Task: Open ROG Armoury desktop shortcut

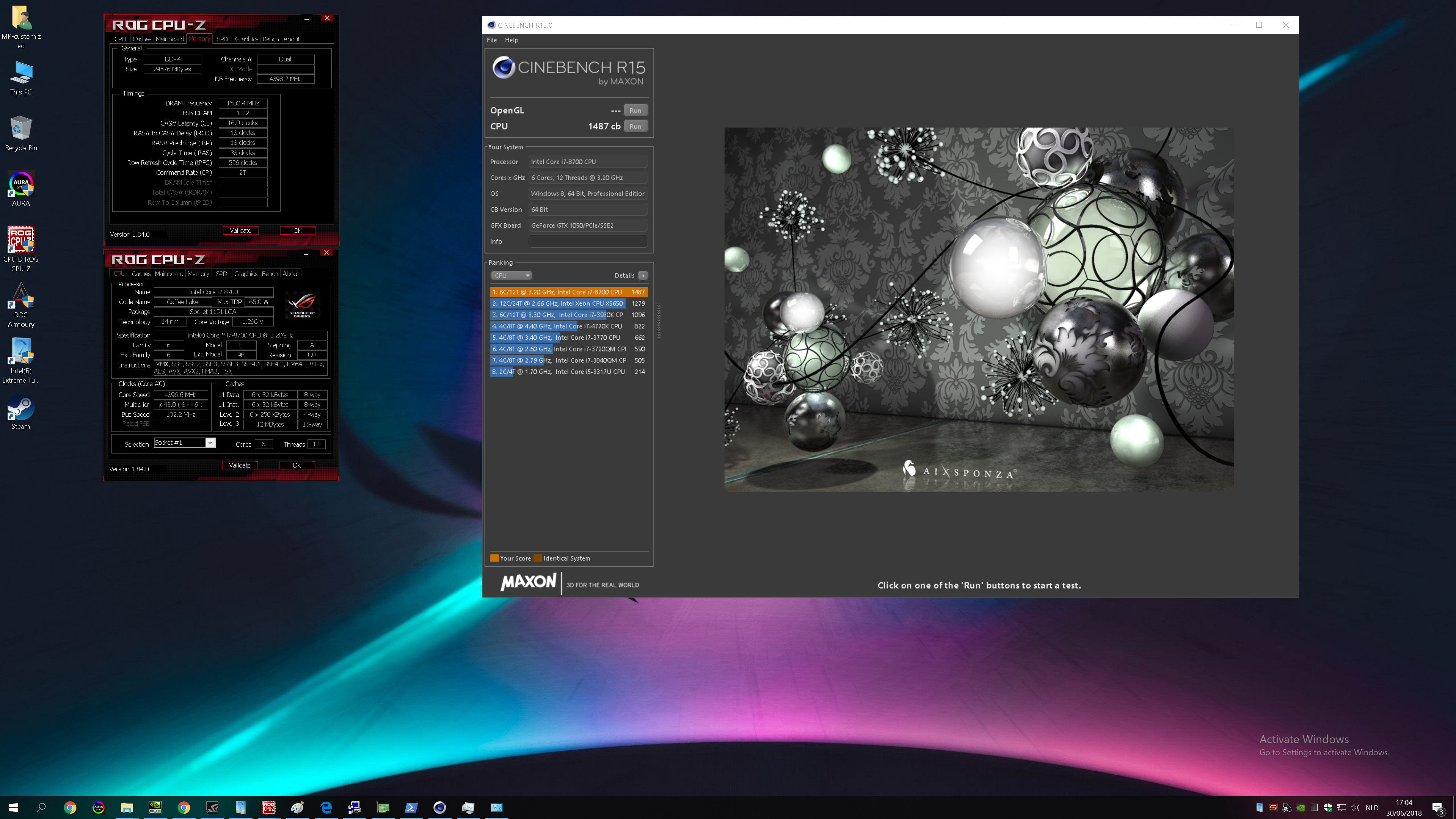Action: point(21,305)
